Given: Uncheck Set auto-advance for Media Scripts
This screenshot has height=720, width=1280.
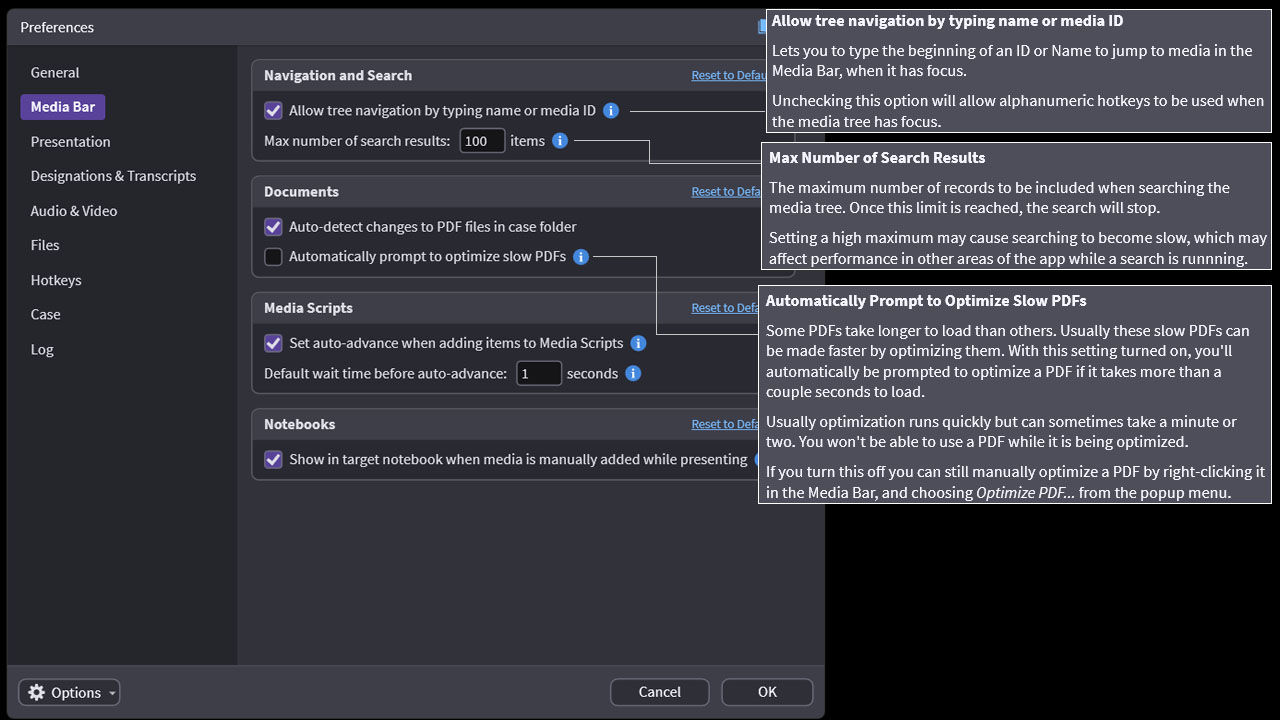Looking at the screenshot, I should (273, 343).
